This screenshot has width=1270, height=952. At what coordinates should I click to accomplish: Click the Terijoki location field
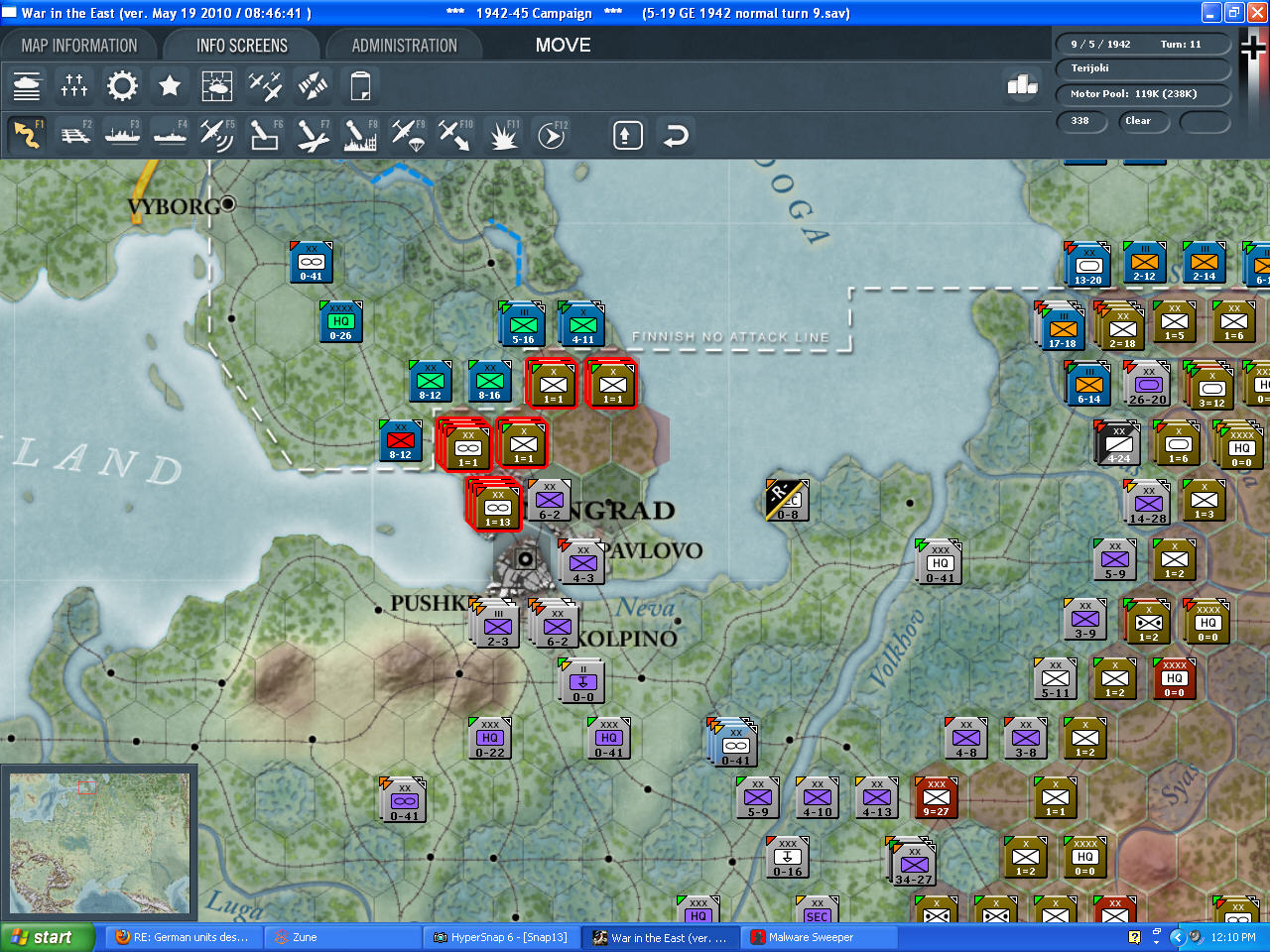pyautogui.click(x=1142, y=68)
